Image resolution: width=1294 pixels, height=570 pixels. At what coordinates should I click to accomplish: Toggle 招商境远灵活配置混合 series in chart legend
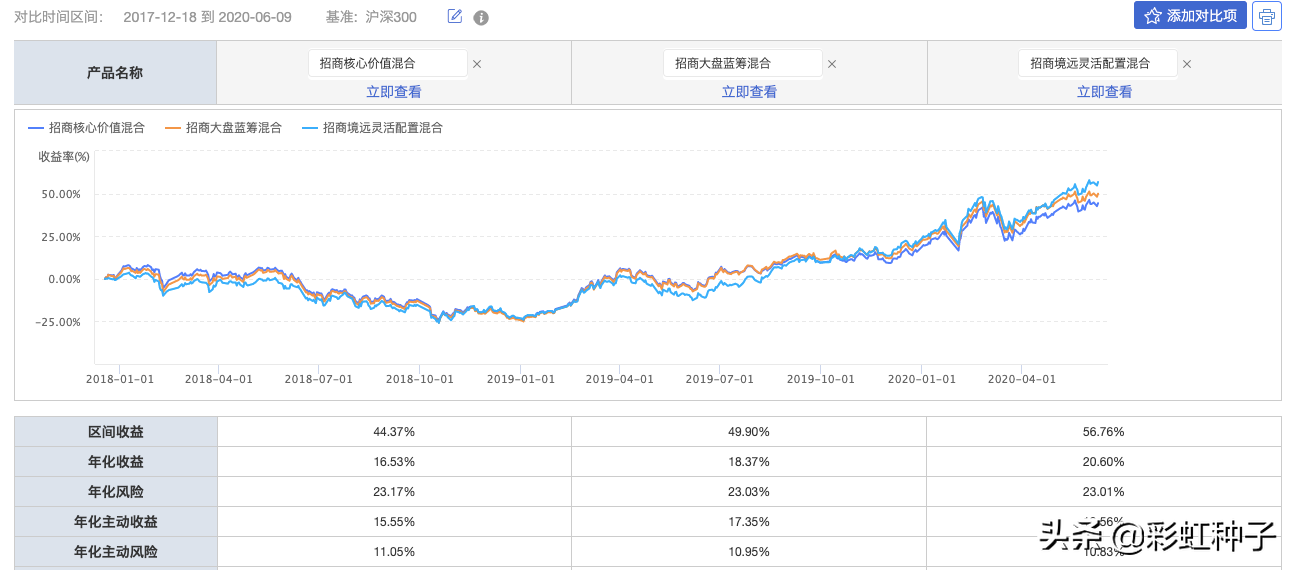[373, 128]
